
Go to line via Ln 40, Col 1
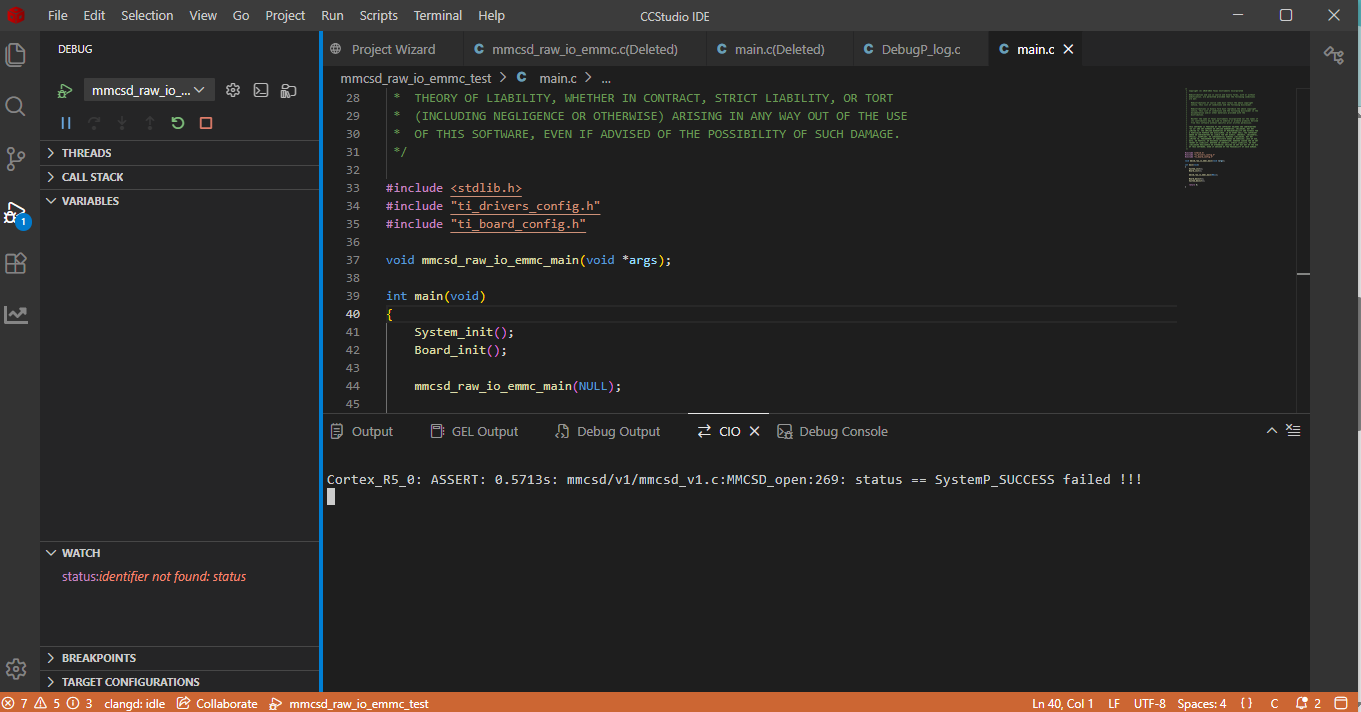pos(1063,703)
